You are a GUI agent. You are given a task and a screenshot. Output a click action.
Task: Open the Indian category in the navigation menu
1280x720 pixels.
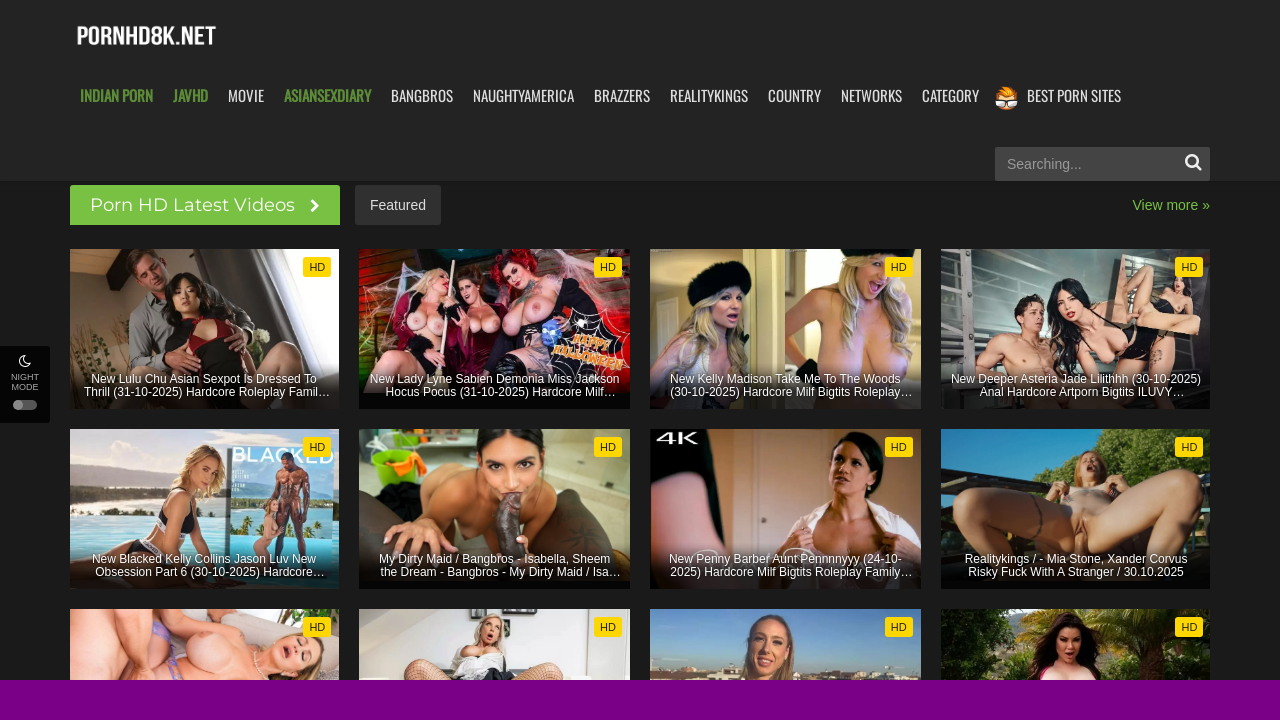(x=116, y=96)
